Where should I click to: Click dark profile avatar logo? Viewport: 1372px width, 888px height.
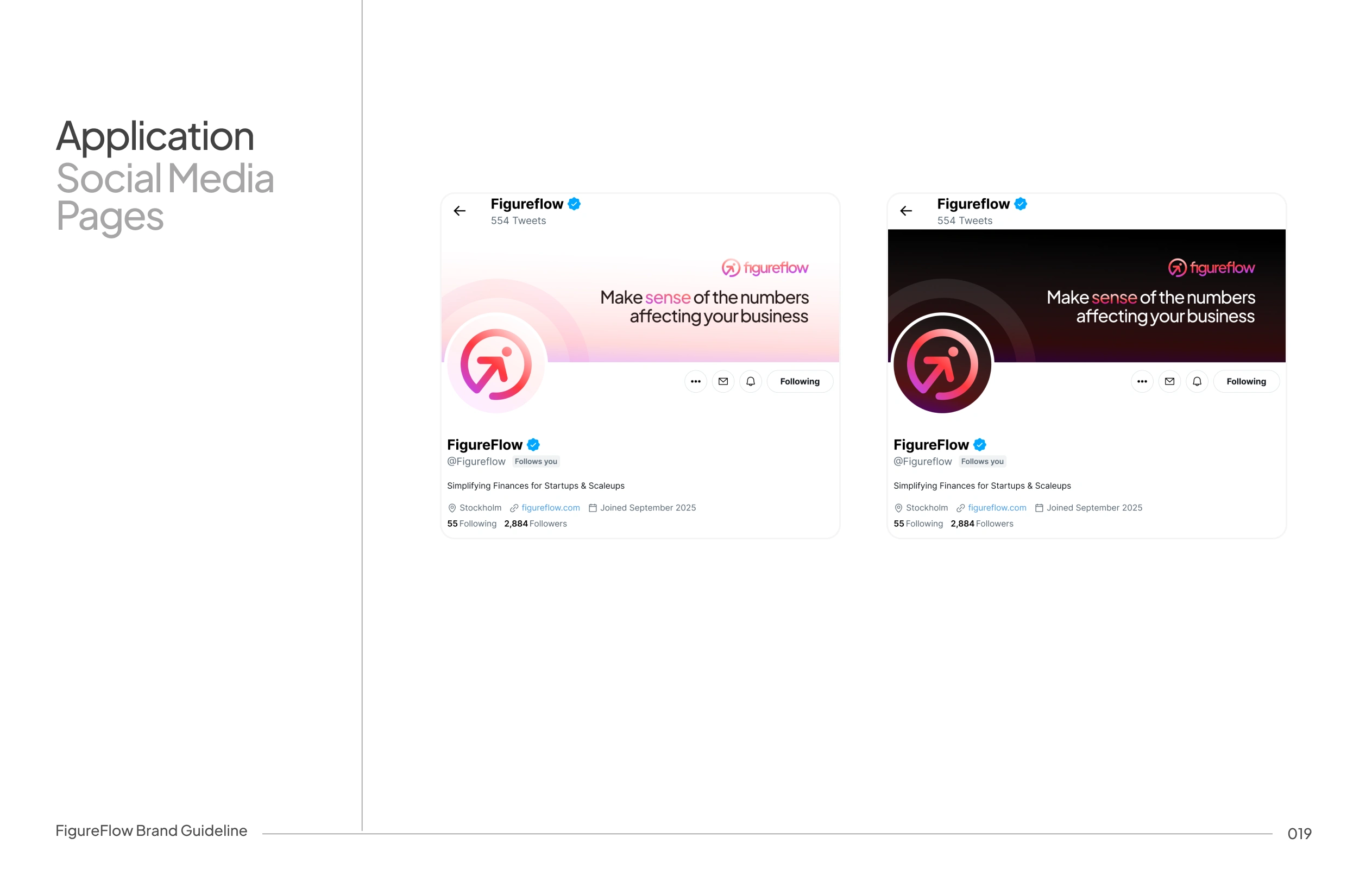[942, 364]
